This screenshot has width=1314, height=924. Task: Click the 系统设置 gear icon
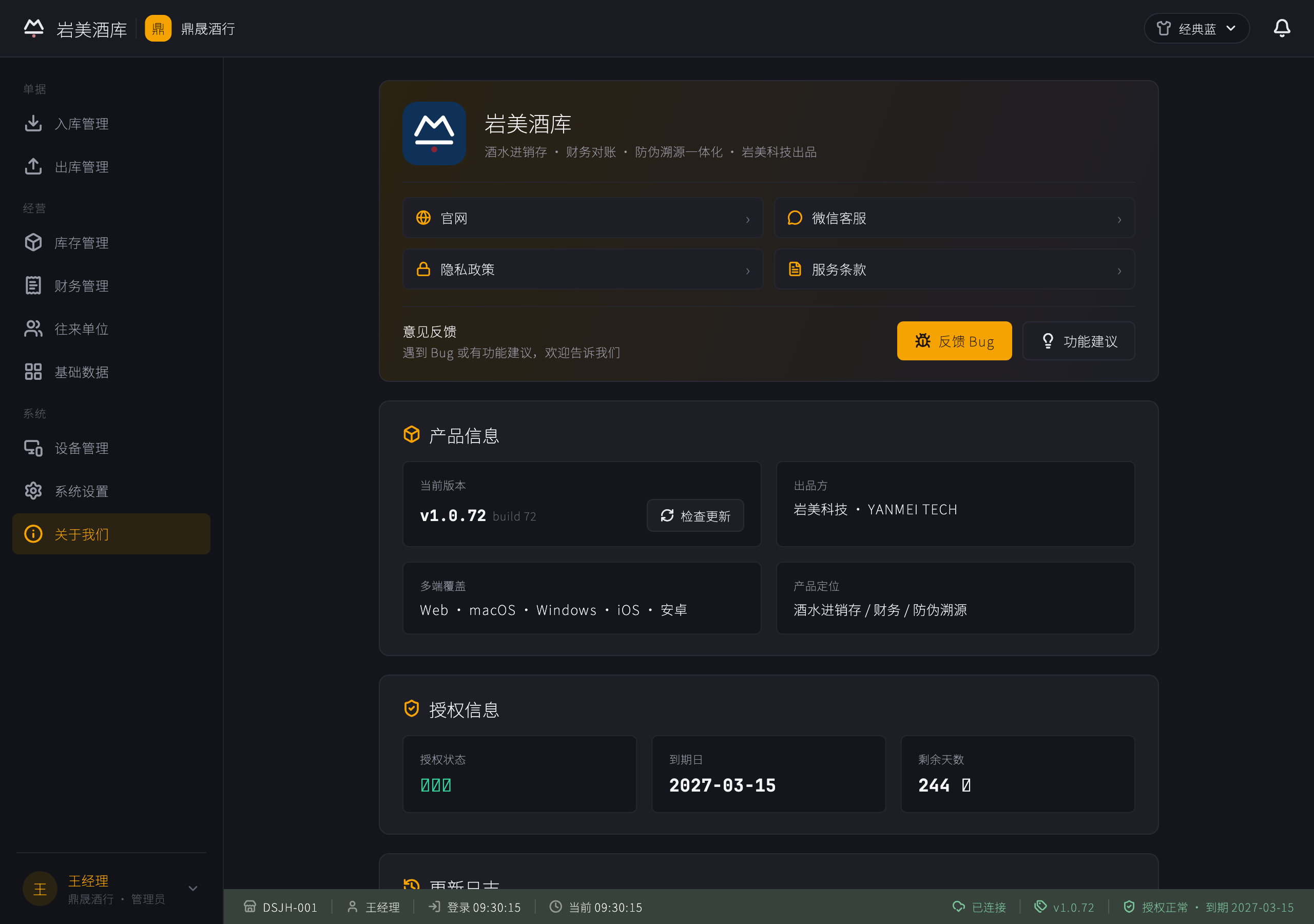click(x=33, y=491)
